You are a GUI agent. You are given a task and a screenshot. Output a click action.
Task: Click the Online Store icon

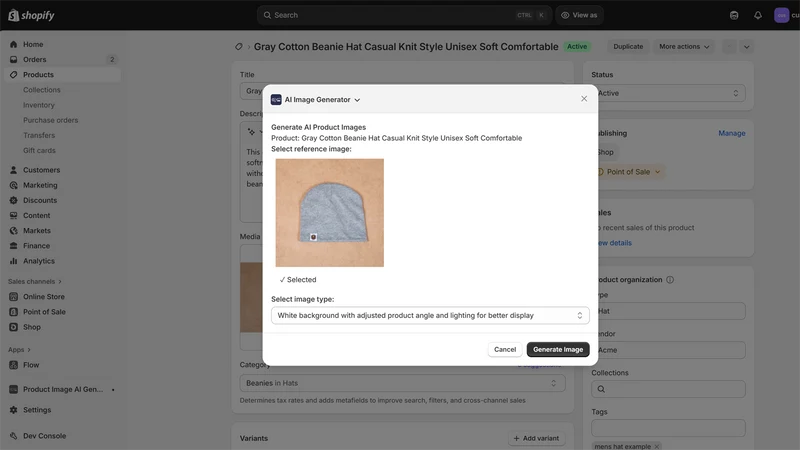[14, 296]
